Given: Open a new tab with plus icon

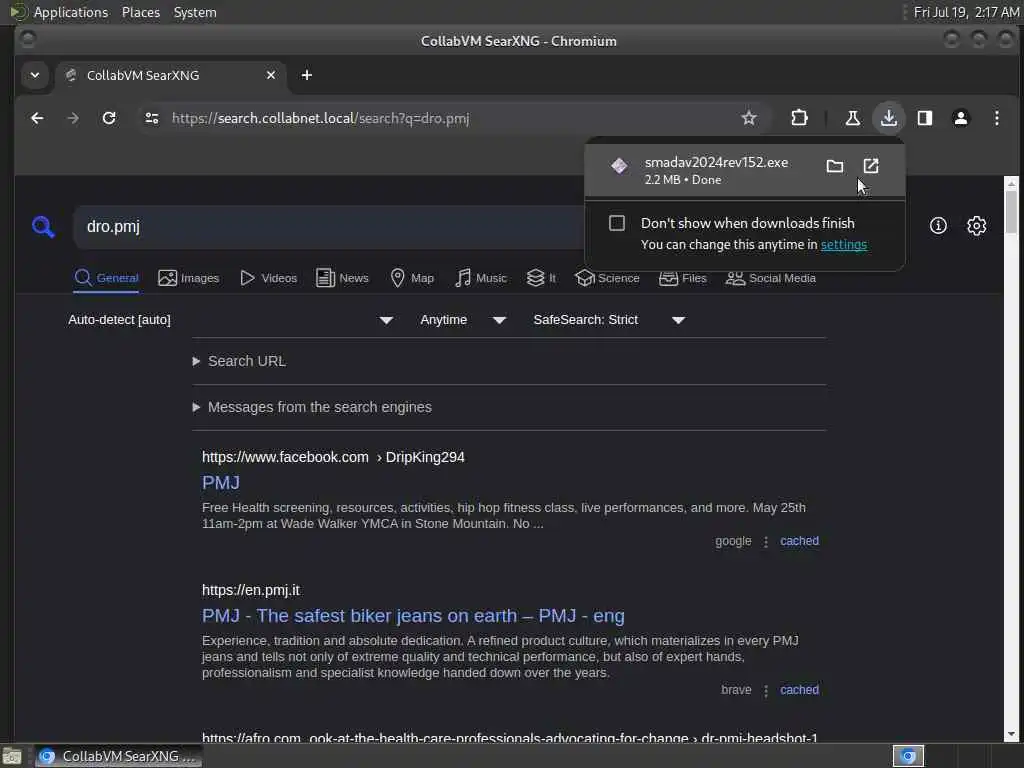Looking at the screenshot, I should pyautogui.click(x=306, y=75).
